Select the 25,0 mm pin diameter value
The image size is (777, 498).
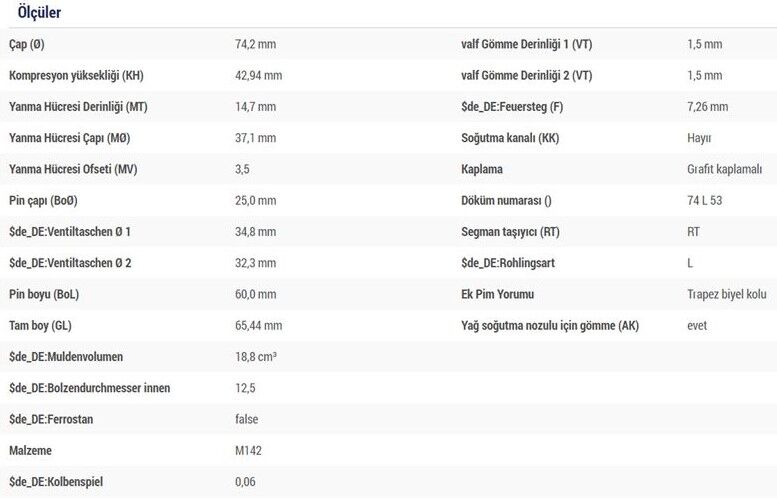point(254,200)
